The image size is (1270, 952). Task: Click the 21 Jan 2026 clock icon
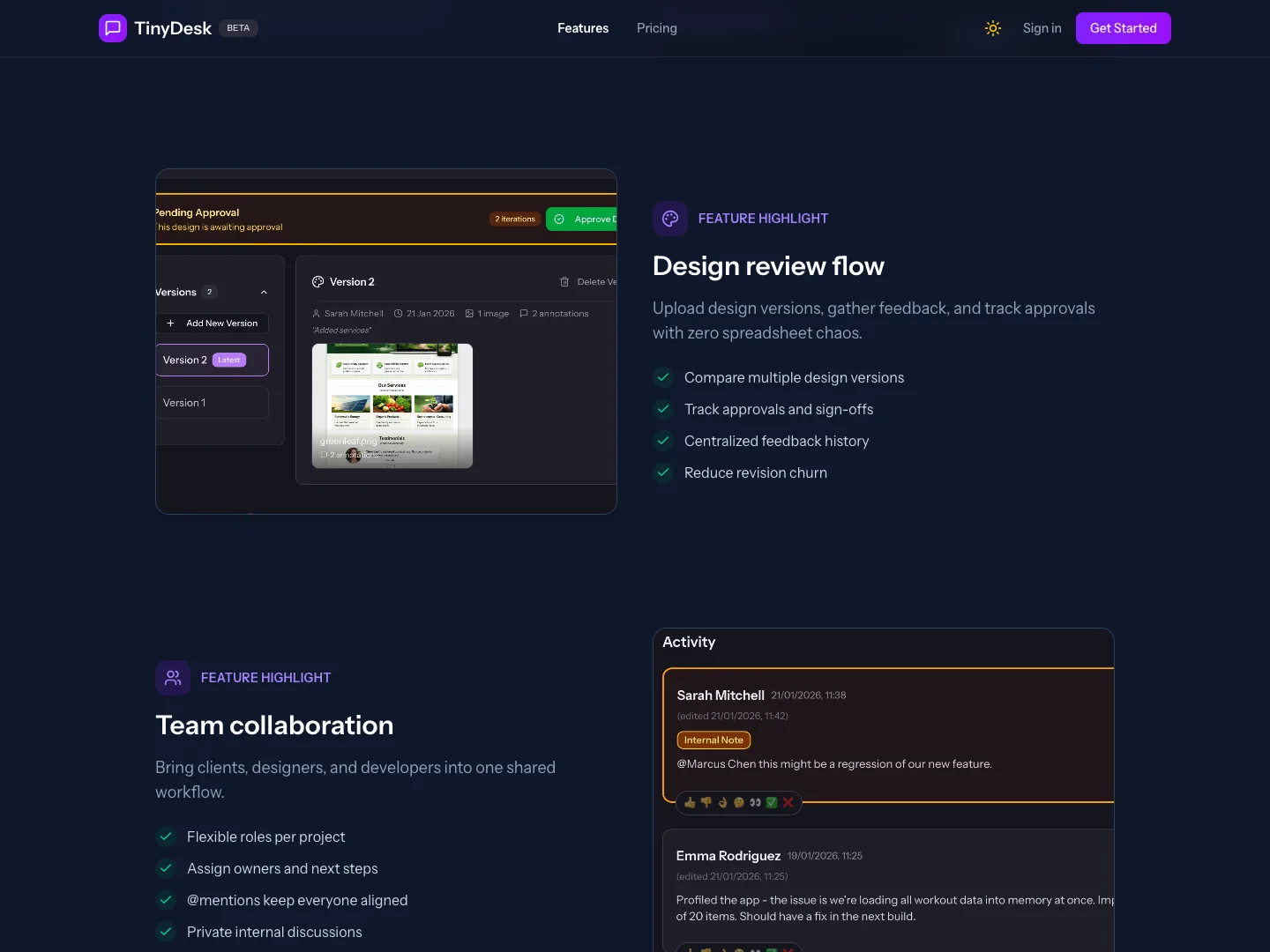pyautogui.click(x=398, y=314)
